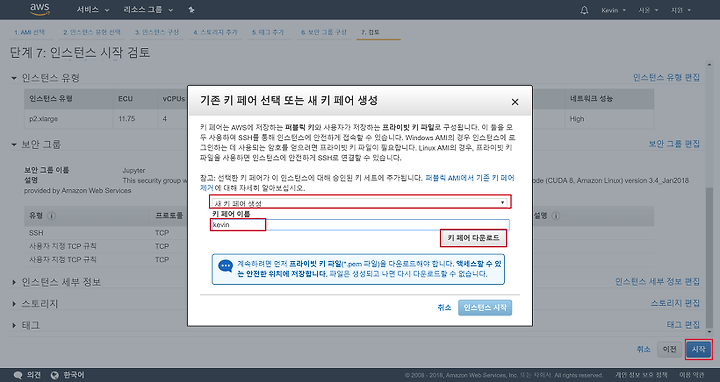Screen dimensions: 720x382
Task: Click the 키 페어 이름 input field
Action: [360, 225]
